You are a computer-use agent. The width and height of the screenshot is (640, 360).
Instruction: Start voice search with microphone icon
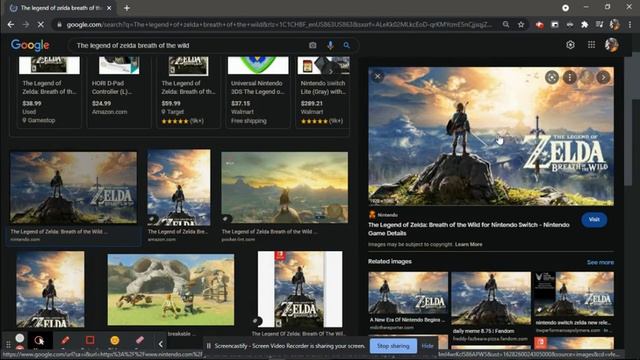pos(330,45)
